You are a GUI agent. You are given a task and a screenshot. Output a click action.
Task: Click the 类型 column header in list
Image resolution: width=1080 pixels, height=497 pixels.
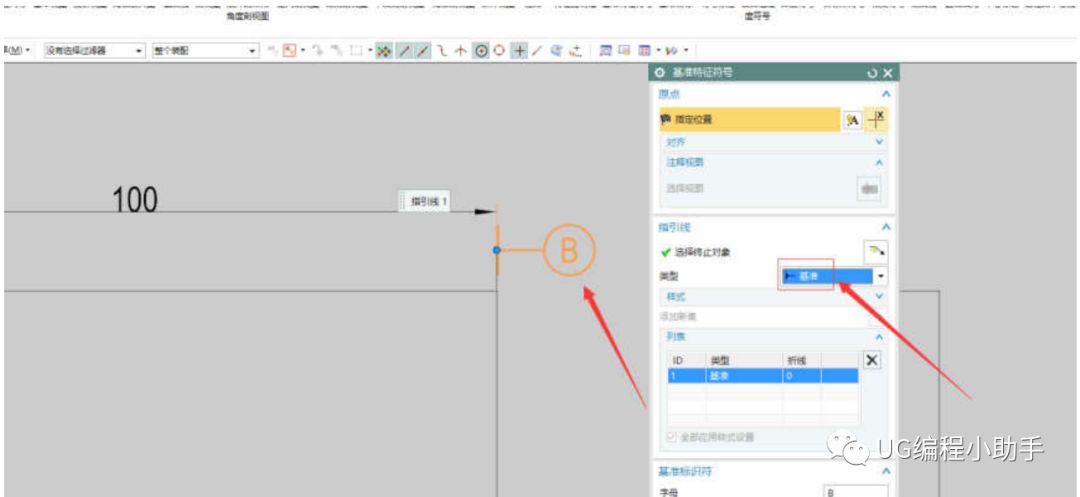[x=745, y=361]
